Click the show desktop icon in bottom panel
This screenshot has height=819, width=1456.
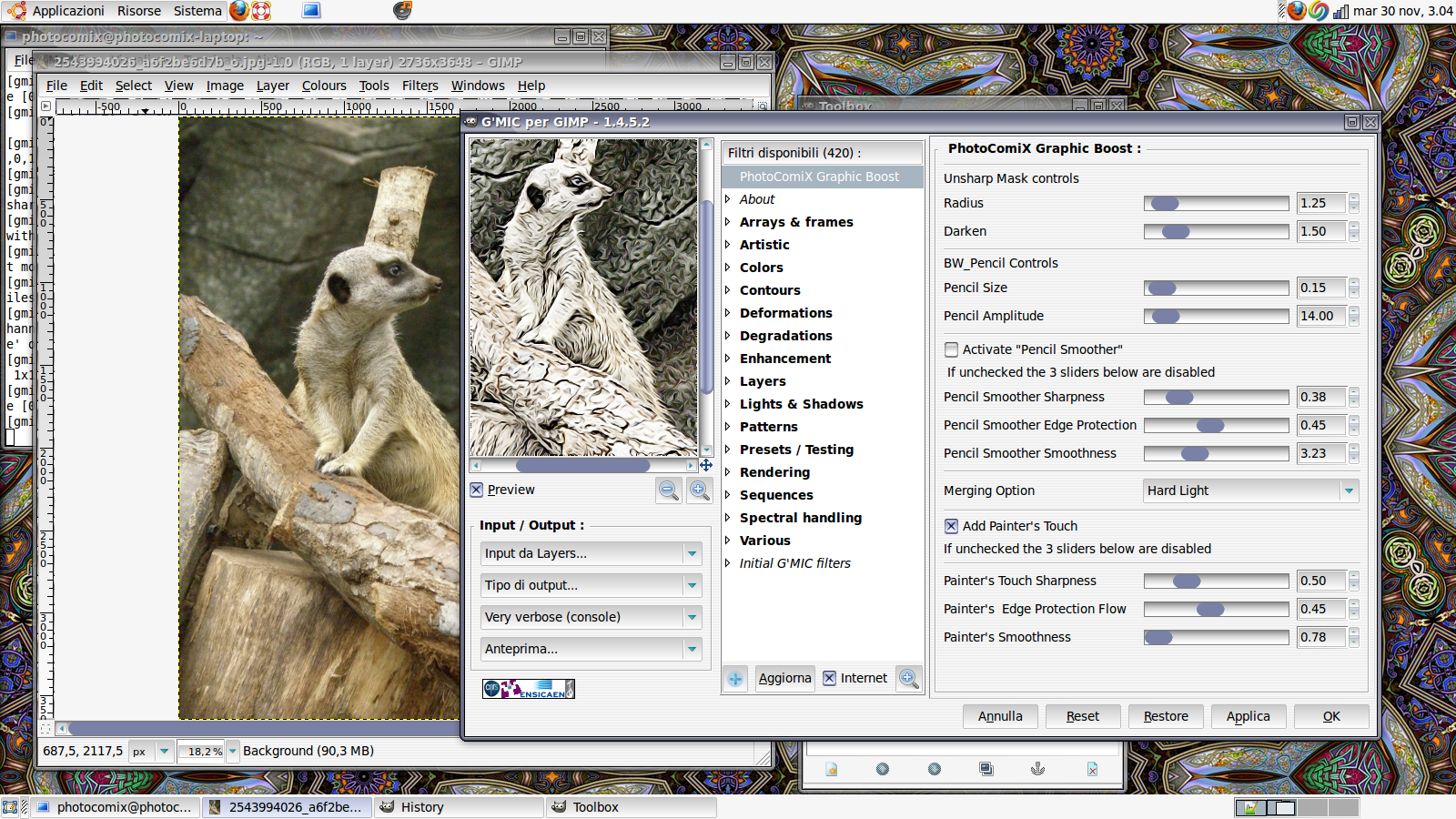point(10,807)
